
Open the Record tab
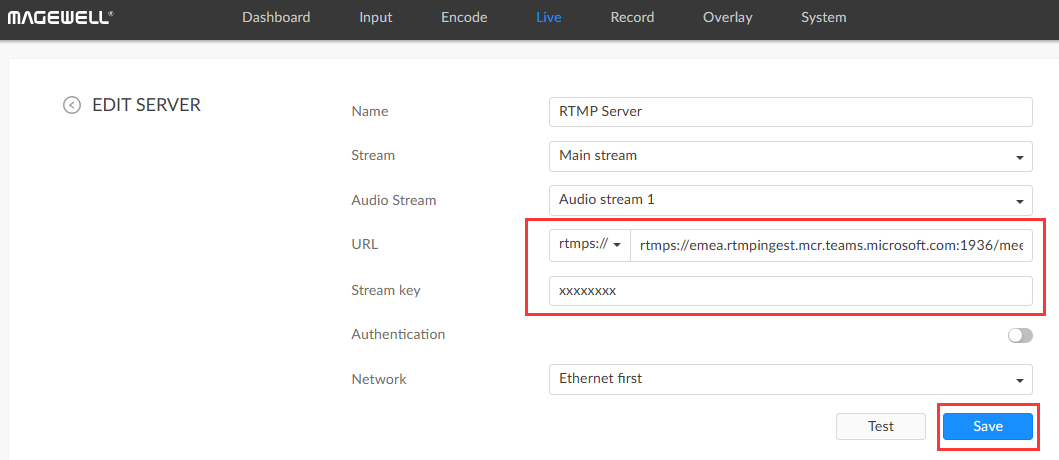(632, 18)
